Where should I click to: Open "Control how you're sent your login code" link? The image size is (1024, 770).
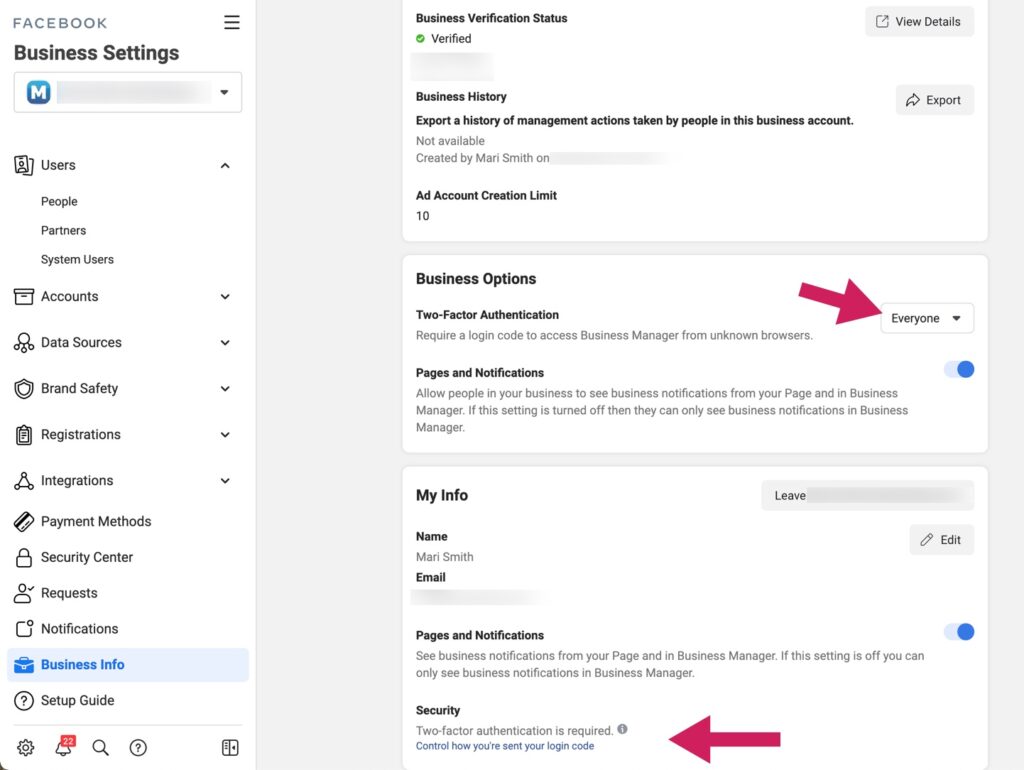(505, 746)
